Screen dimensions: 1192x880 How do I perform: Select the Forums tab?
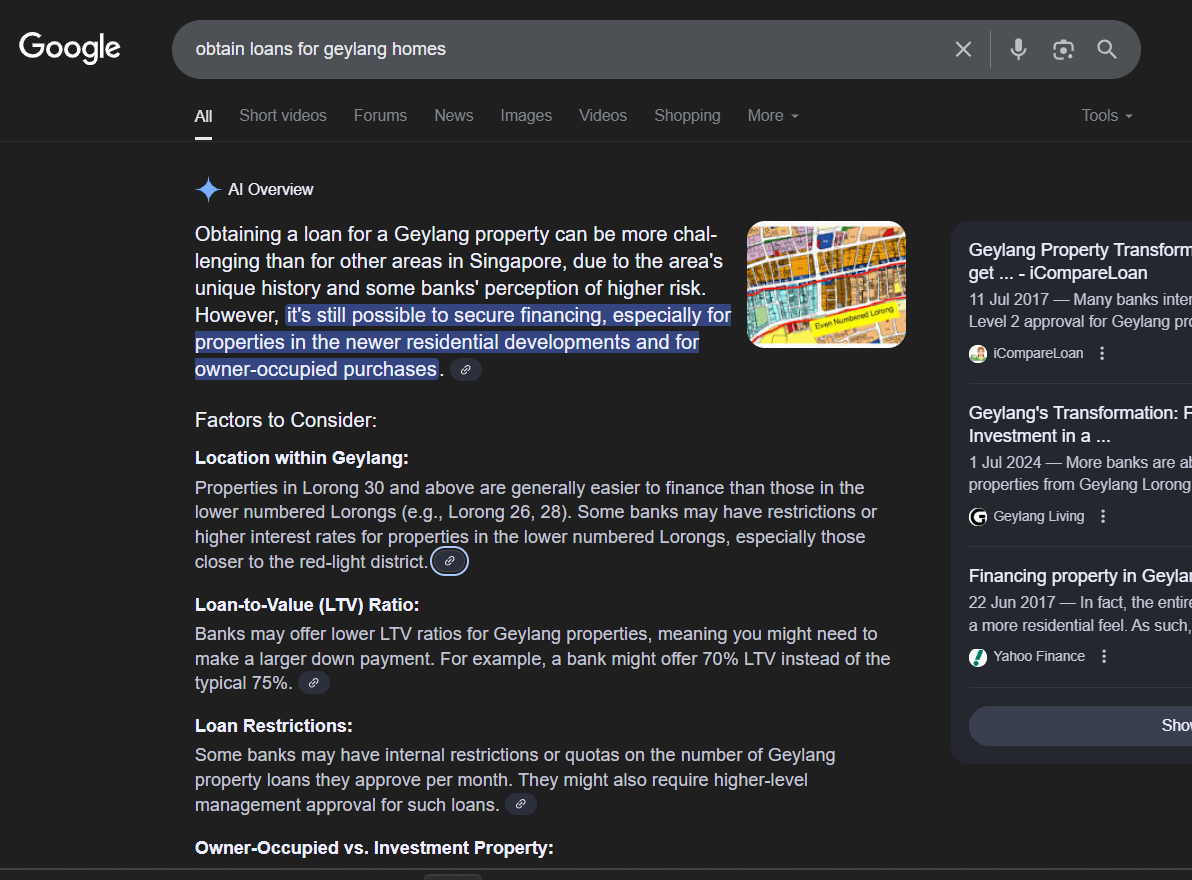(380, 116)
